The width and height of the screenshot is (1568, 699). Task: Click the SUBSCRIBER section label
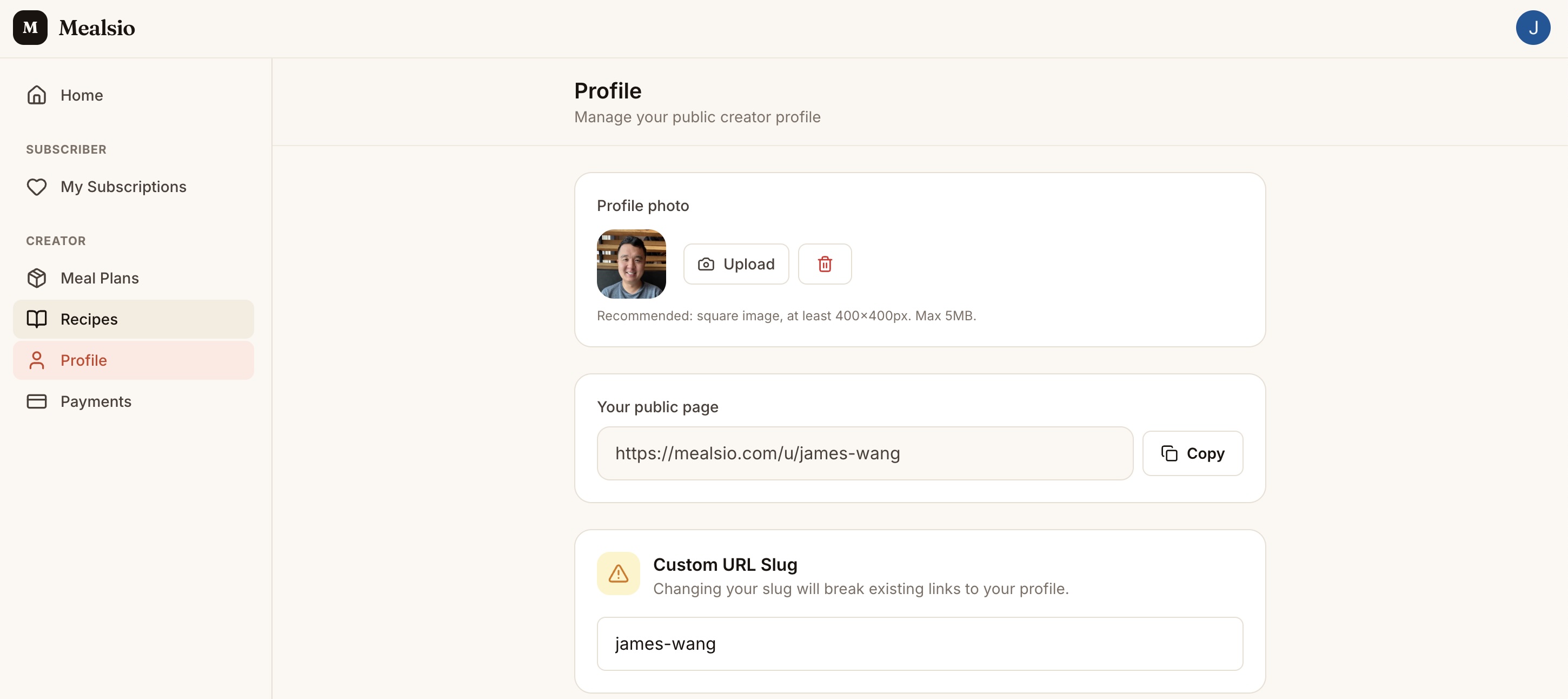coord(67,149)
